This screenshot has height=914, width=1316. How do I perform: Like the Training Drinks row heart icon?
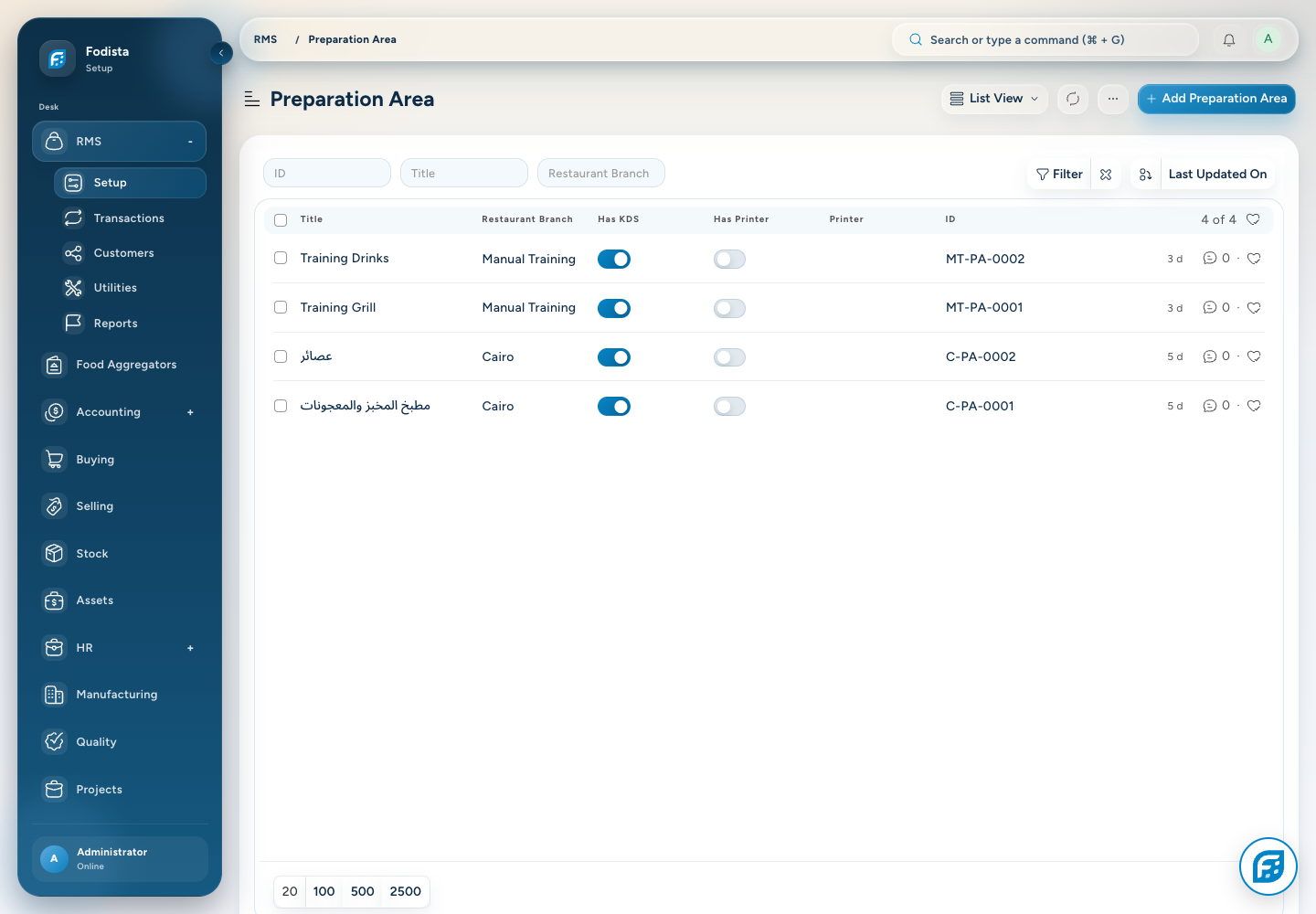(x=1254, y=259)
